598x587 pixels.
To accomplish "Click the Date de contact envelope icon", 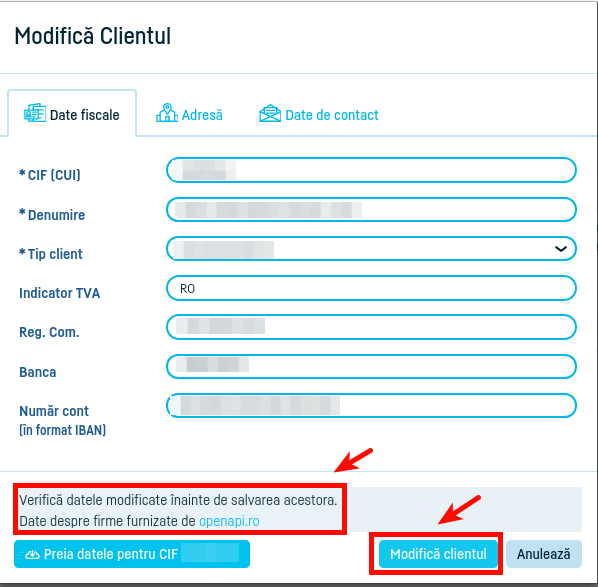I will pyautogui.click(x=270, y=113).
